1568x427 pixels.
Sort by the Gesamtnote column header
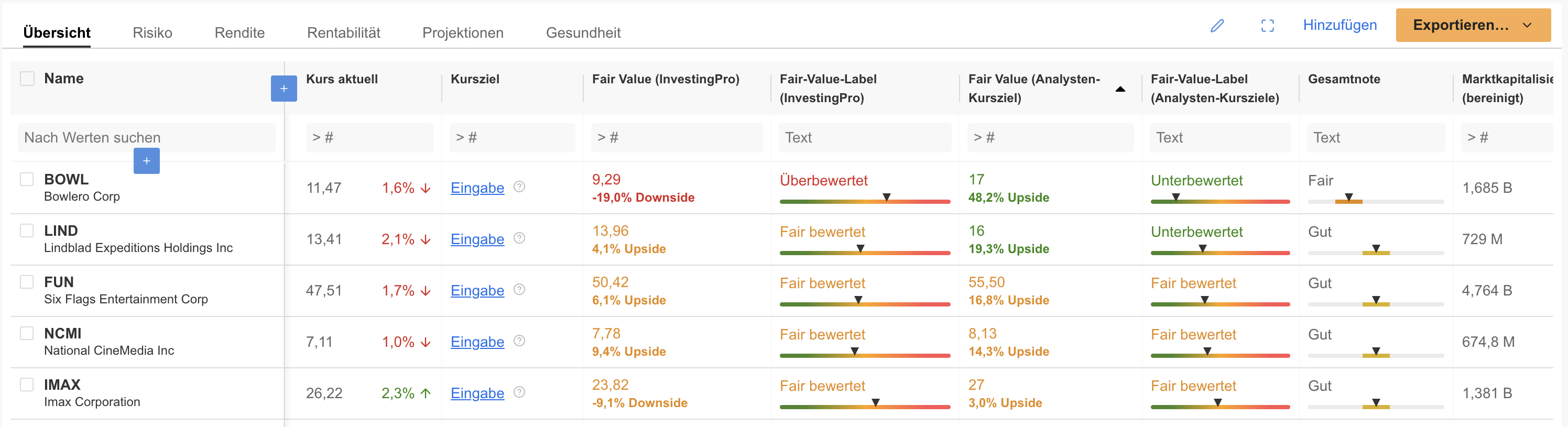pyautogui.click(x=1343, y=79)
